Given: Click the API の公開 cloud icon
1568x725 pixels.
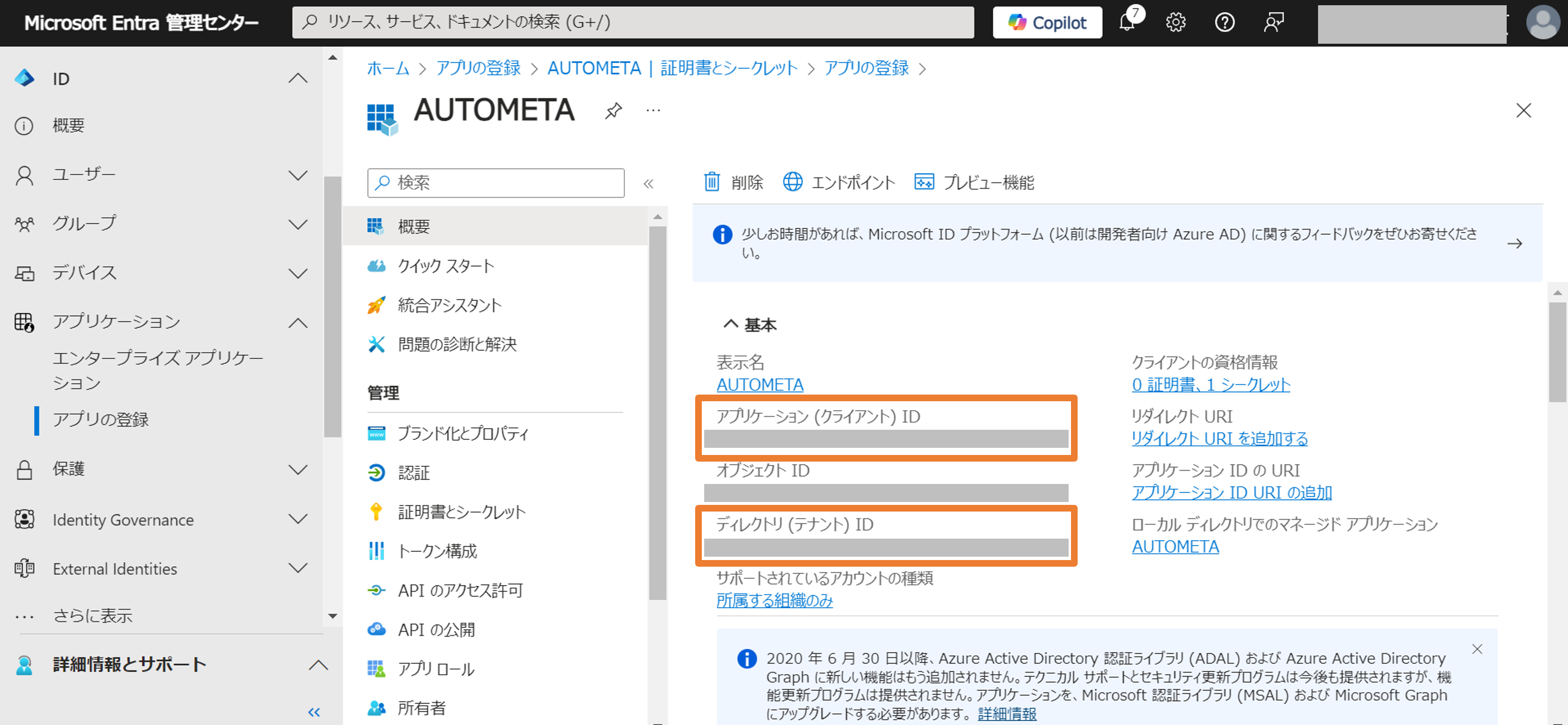Looking at the screenshot, I should coord(376,629).
